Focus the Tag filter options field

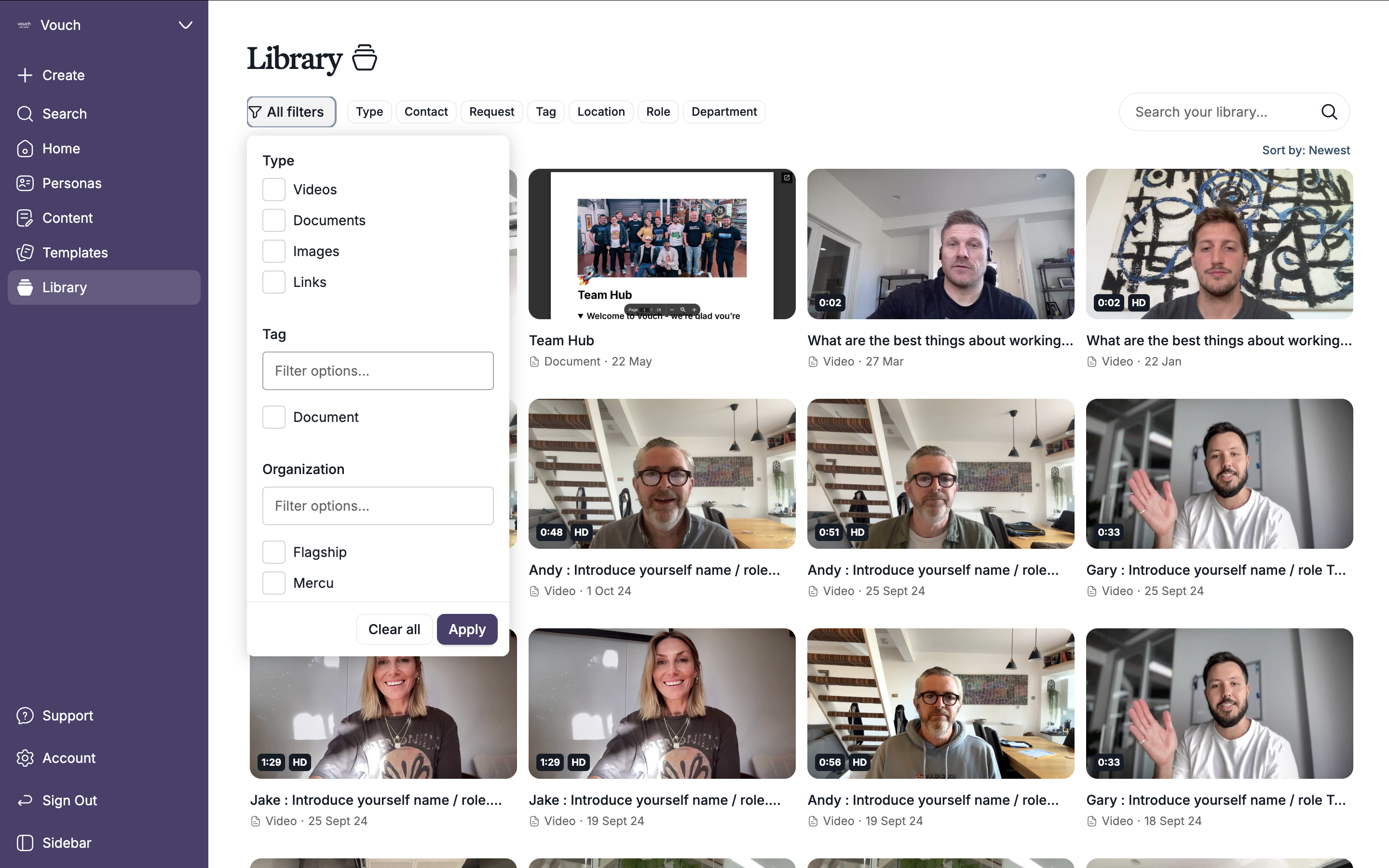pos(378,371)
